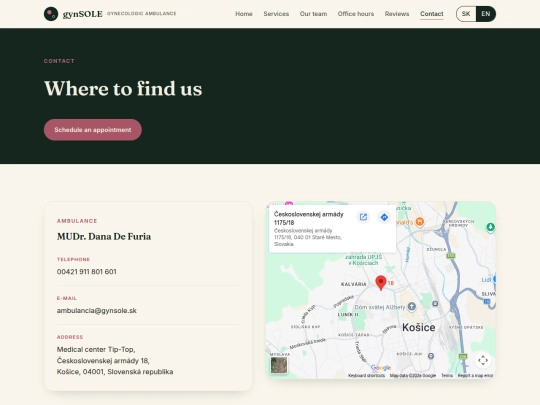Open the map's view larger map icon
The image size is (540, 405).
point(363,217)
